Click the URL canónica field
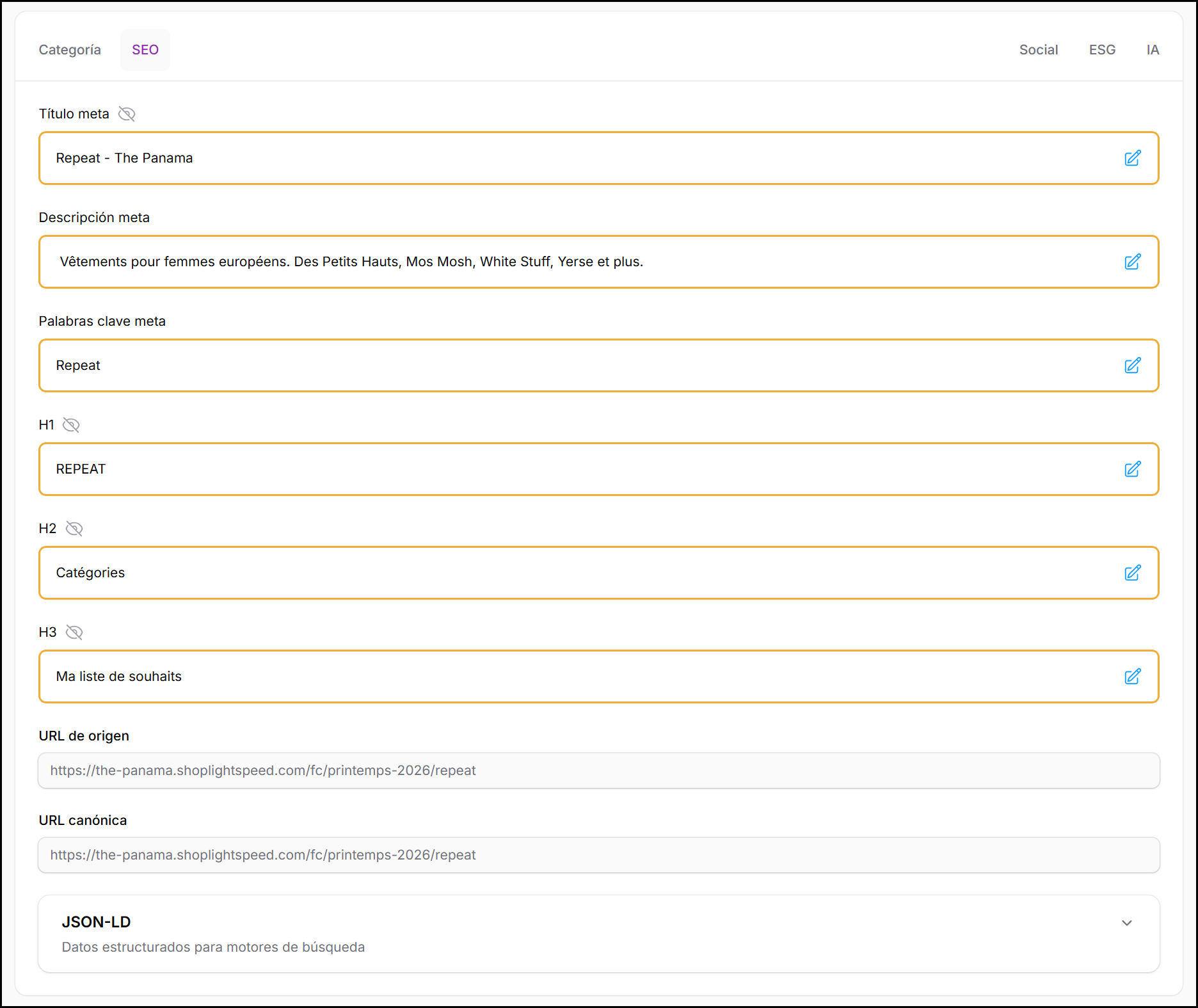Screen dimensions: 1198x1008 tap(598, 855)
